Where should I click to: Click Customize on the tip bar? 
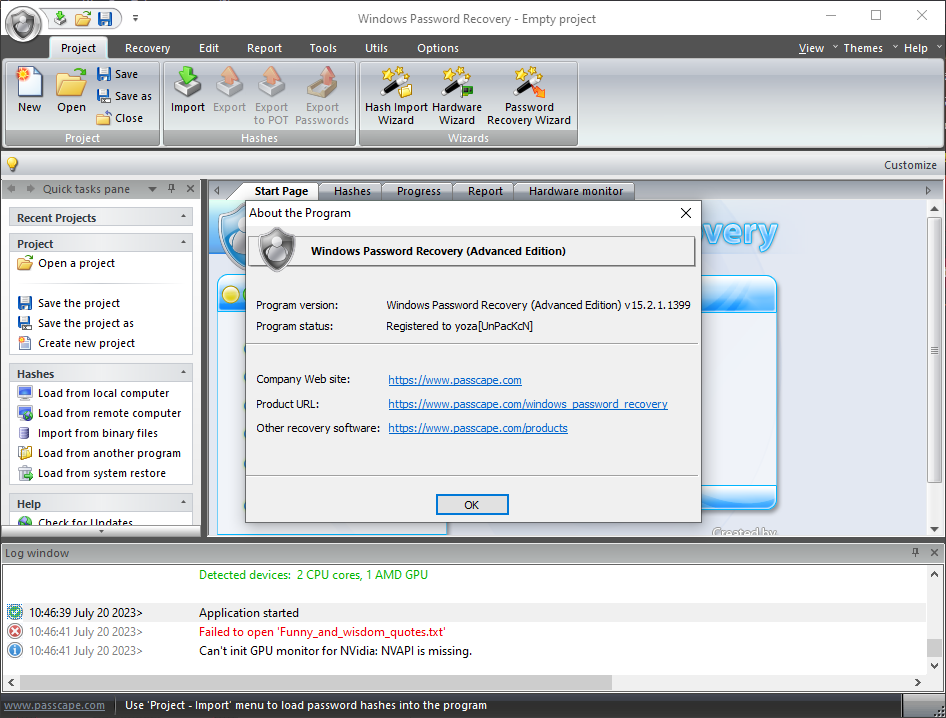(x=910, y=165)
